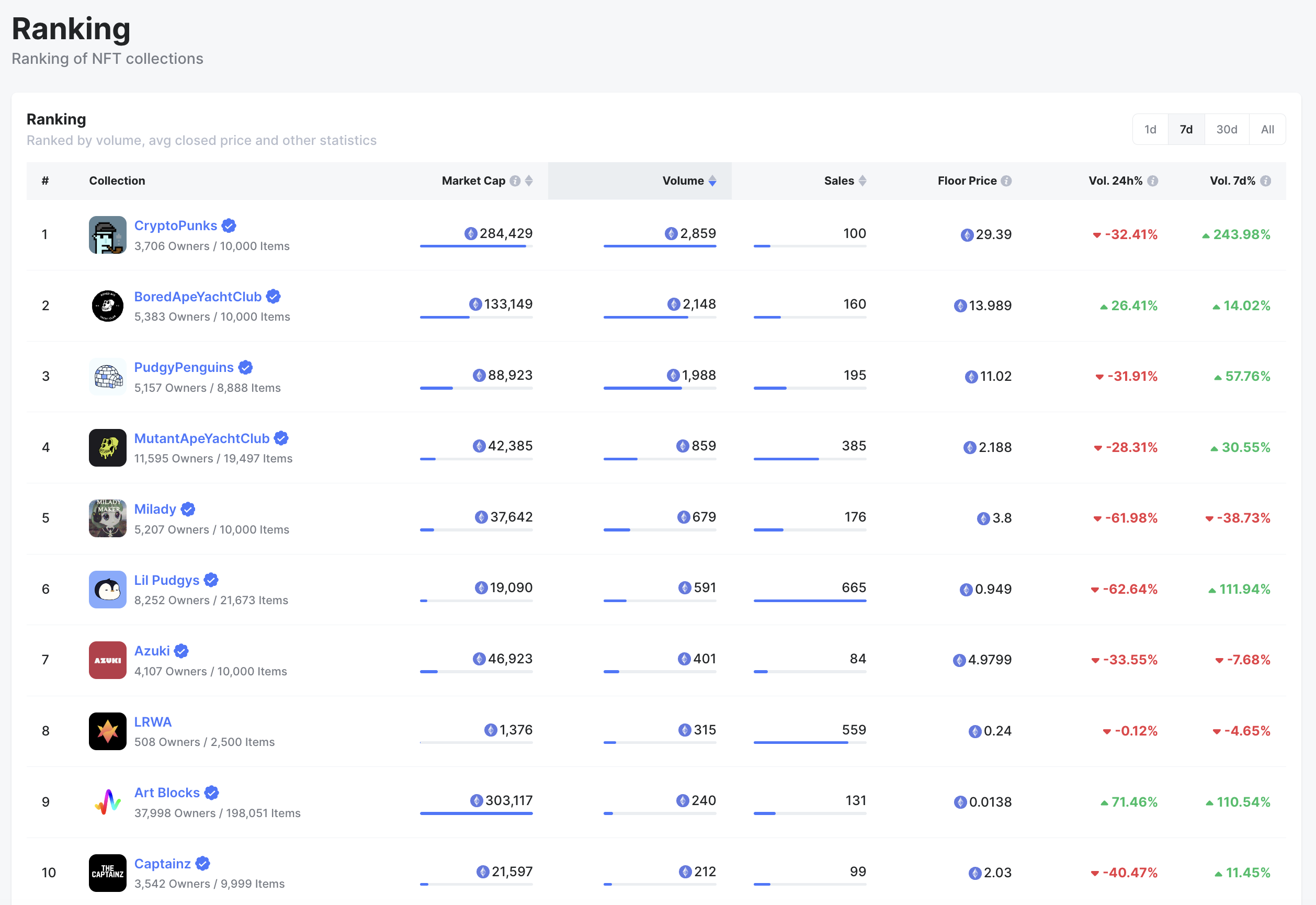1316x905 pixels.
Task: Click Lil Pudgys verified badge icon
Action: coord(211,580)
